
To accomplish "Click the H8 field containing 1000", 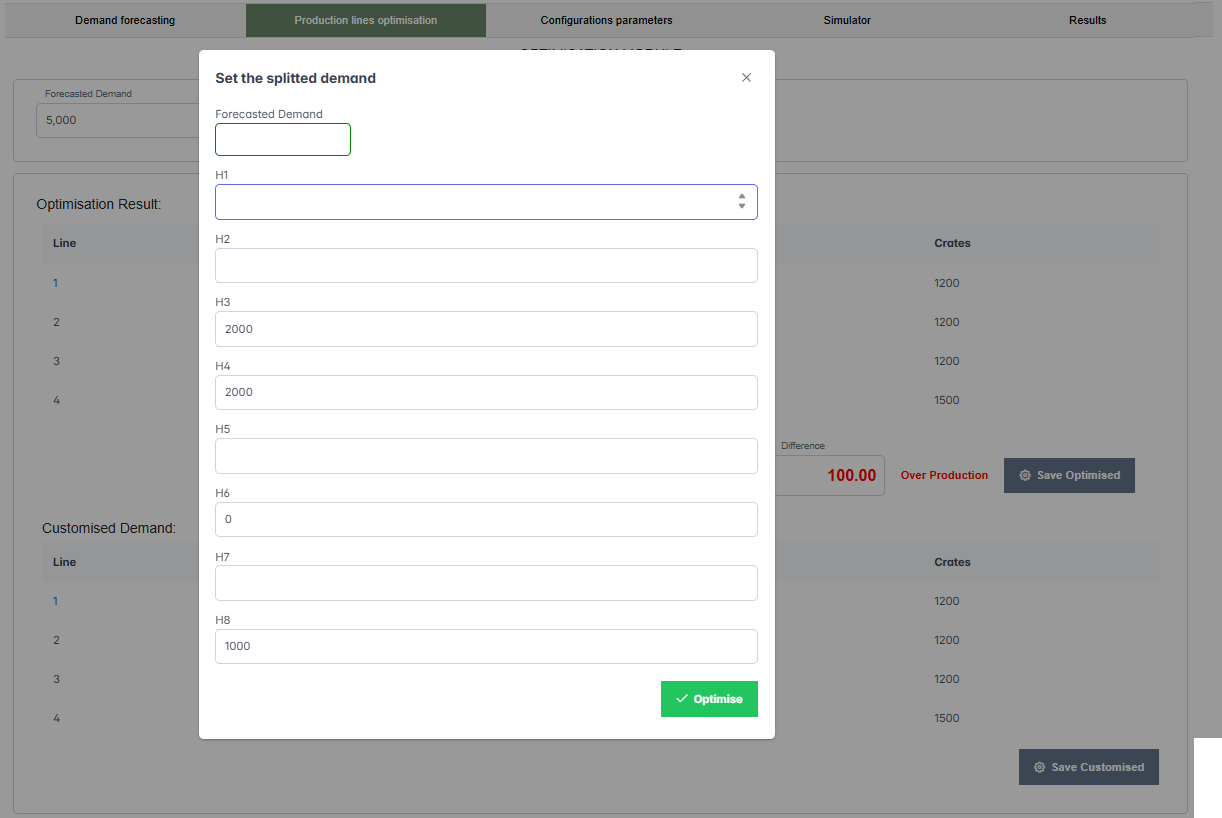I will click(486, 646).
